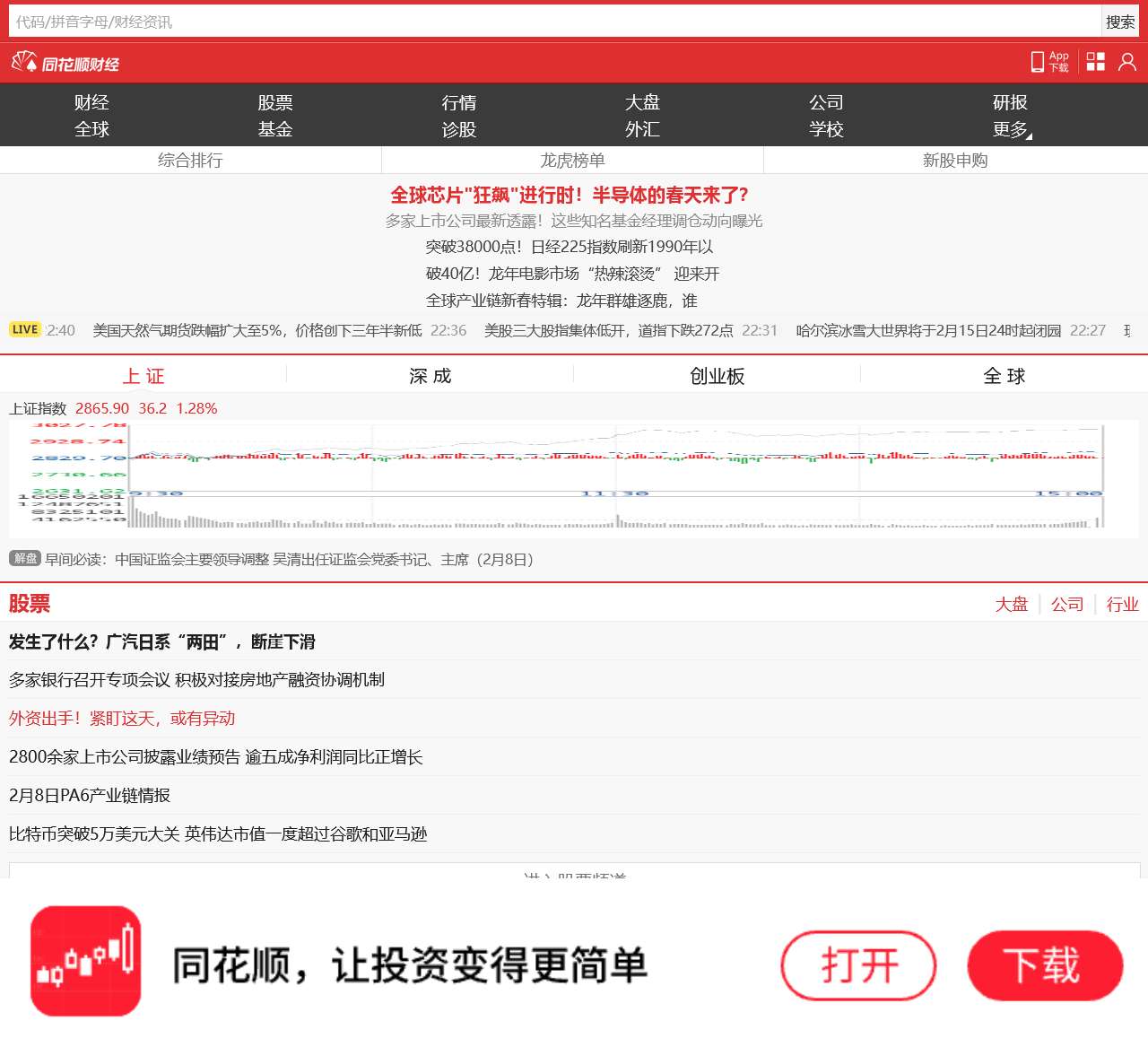1148x1047 pixels.
Task: Click the App download phone icon
Action: pos(1048,62)
